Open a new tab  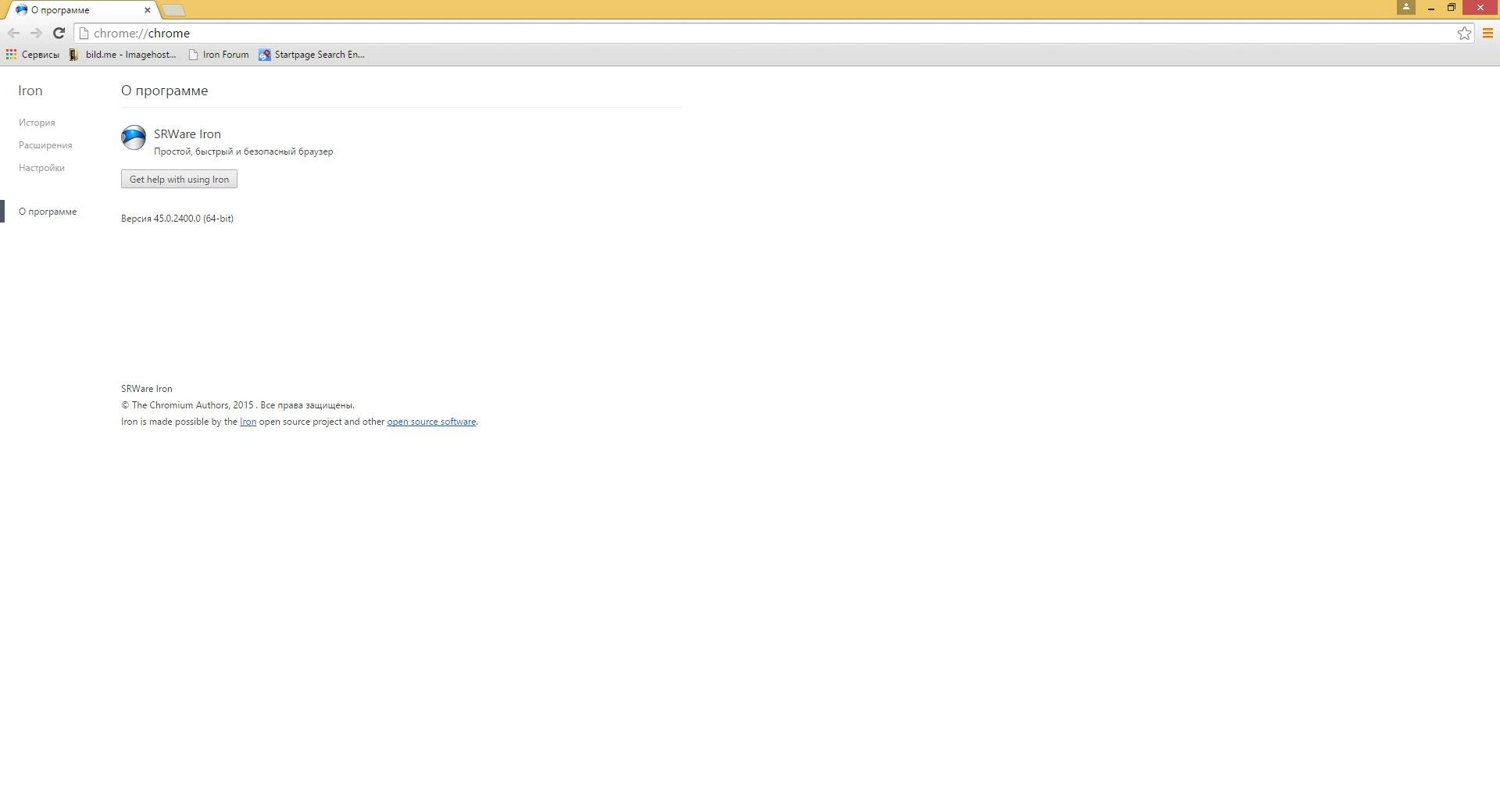[173, 10]
